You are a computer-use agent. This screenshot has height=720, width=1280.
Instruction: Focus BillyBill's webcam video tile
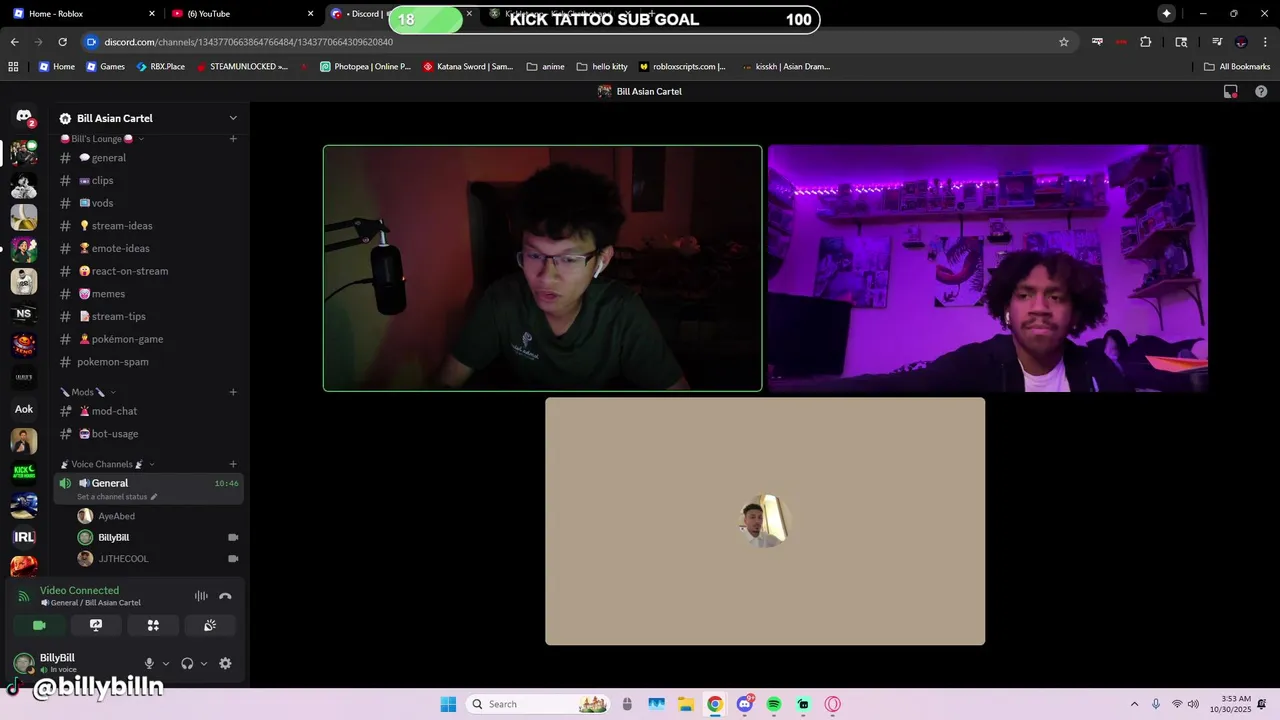pyautogui.click(x=542, y=268)
